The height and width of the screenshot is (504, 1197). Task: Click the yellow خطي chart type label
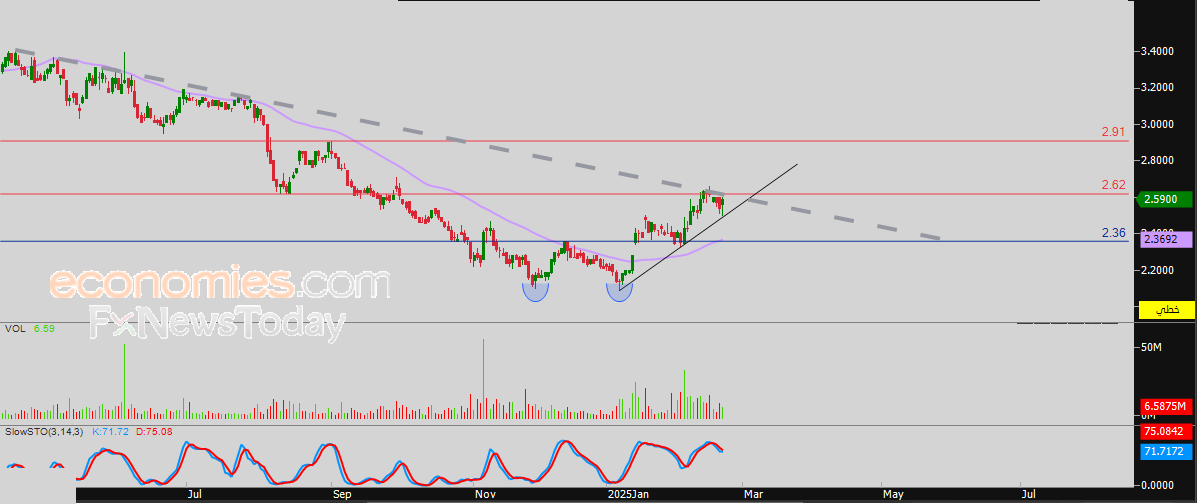(x=1167, y=310)
